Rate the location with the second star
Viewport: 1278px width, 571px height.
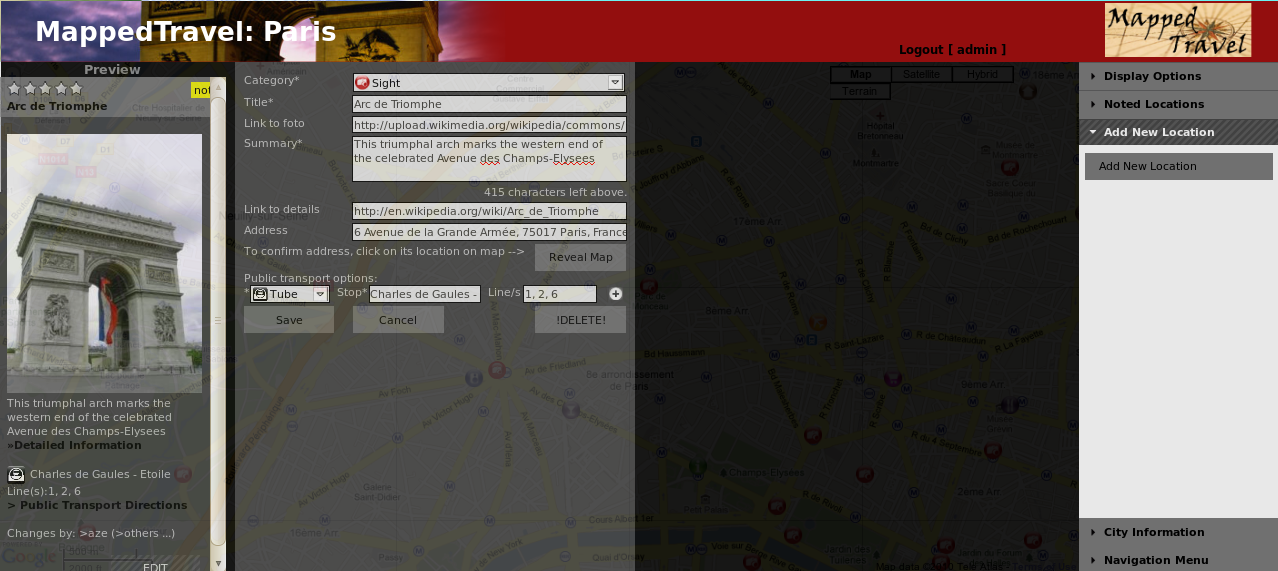tap(29, 89)
